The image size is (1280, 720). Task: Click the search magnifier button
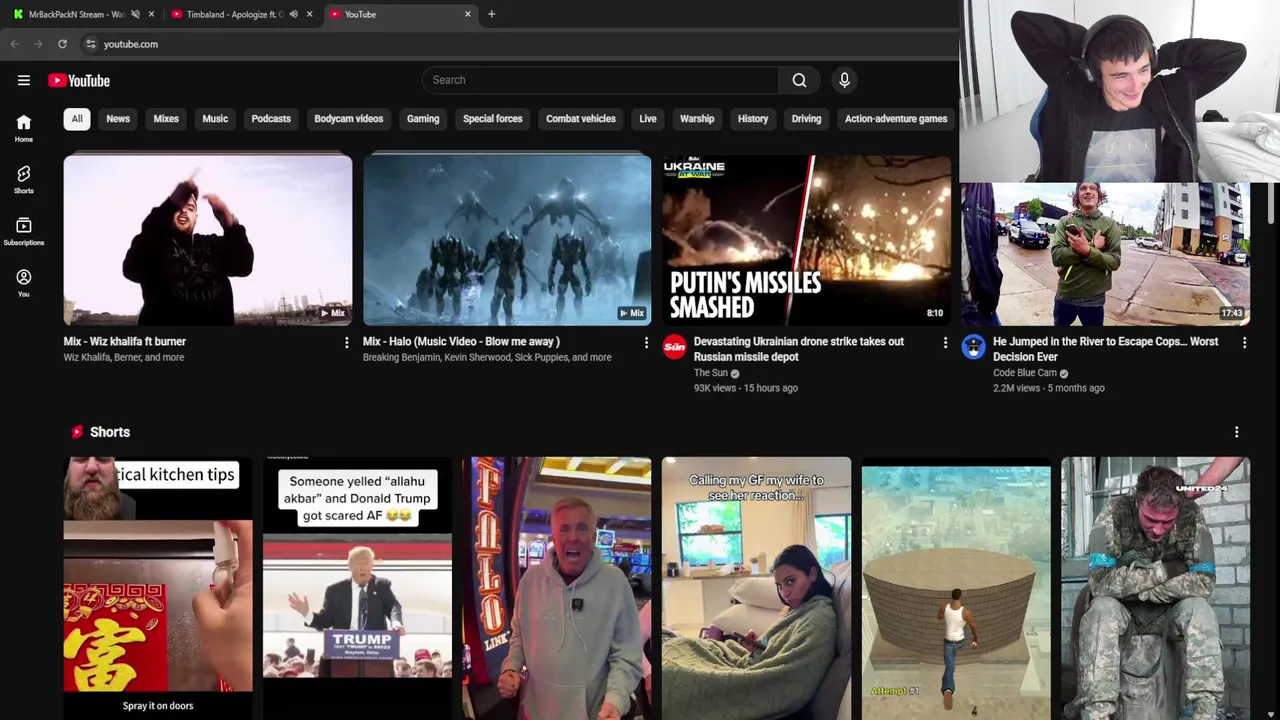tap(799, 80)
